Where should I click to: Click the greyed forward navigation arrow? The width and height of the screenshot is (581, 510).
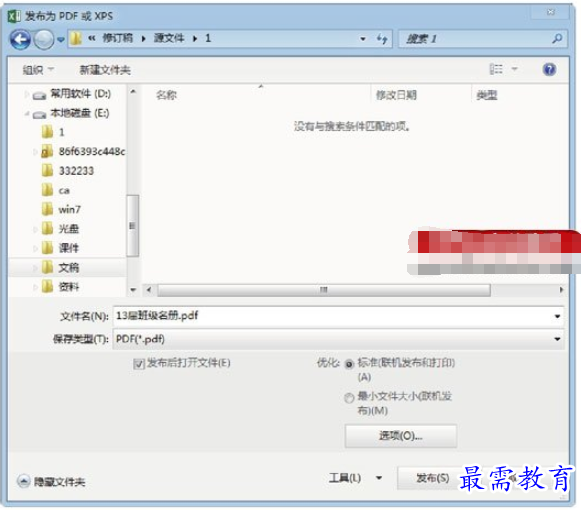pos(44,39)
